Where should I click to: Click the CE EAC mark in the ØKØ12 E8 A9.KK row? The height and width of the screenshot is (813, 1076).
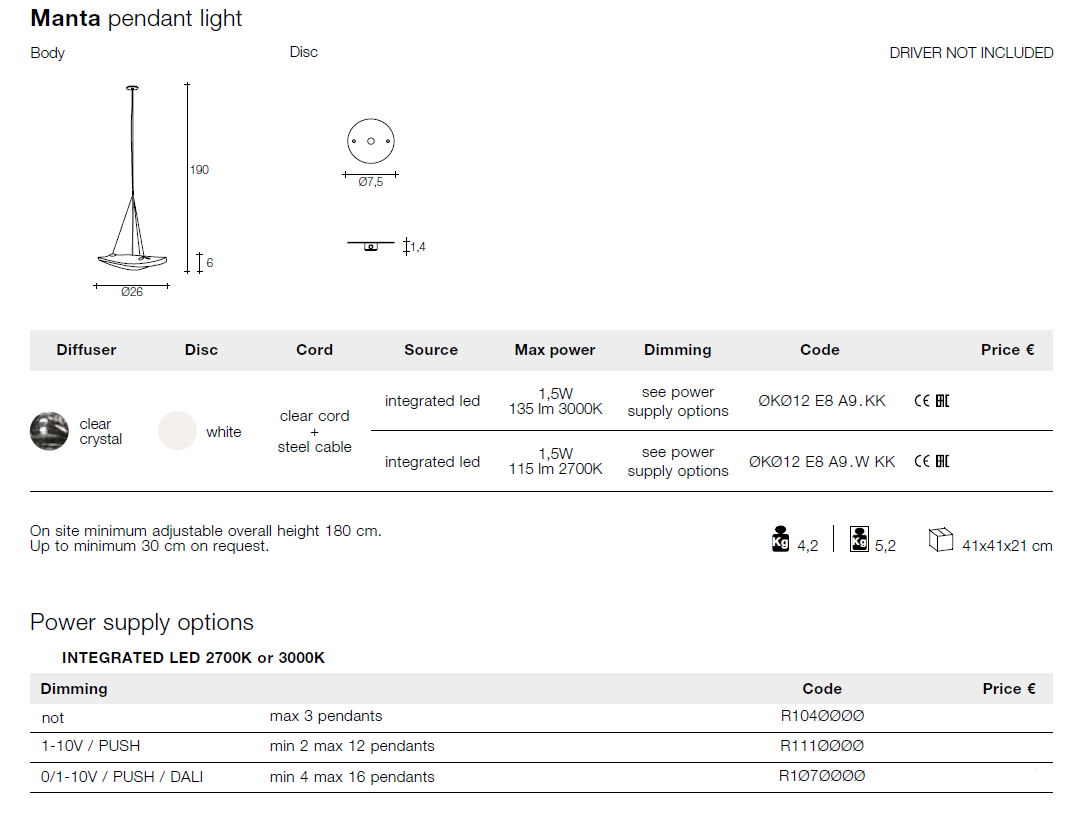(932, 401)
